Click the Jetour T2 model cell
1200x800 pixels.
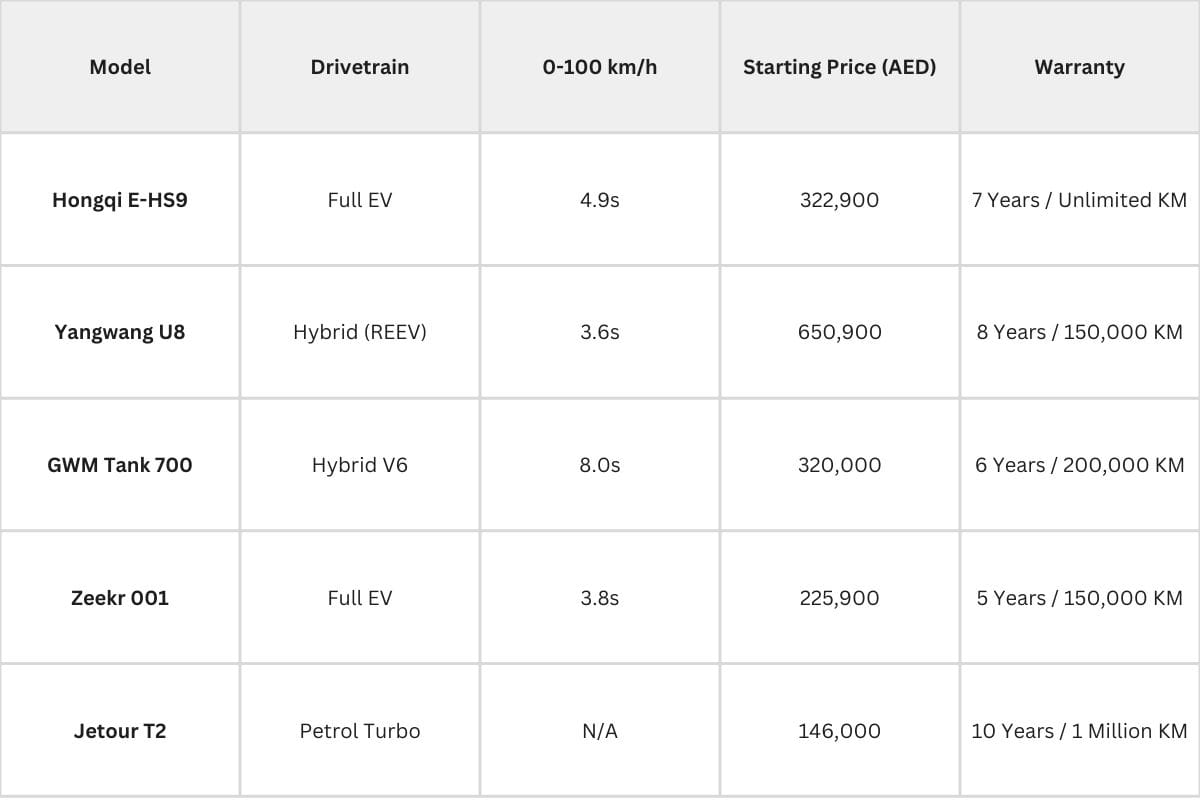click(x=120, y=731)
